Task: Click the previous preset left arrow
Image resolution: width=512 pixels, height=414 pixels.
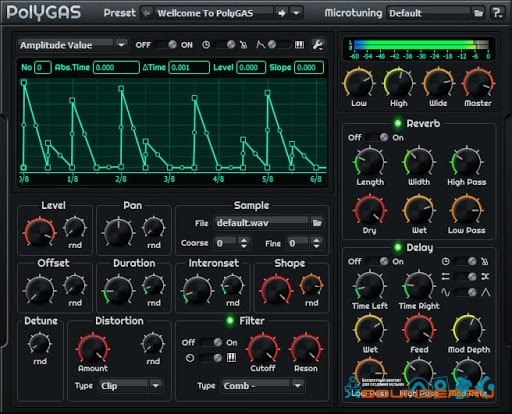Action: (x=146, y=13)
